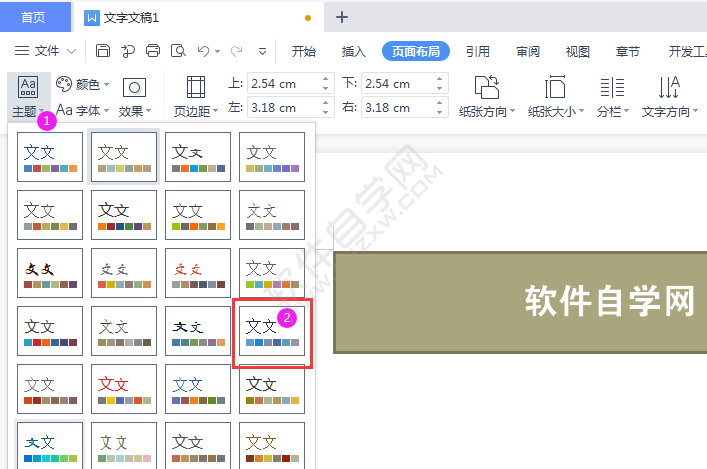Expand the quick access toolbar customize arrow
The height and width of the screenshot is (469, 707).
click(x=262, y=51)
